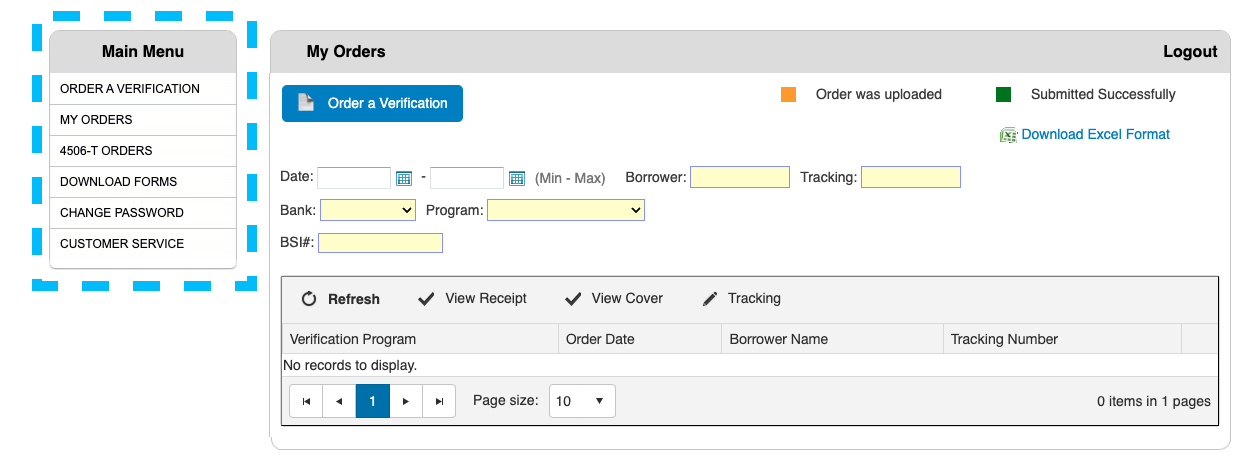1248x473 pixels.
Task: Click the 'Order was uploaded' legend text
Action: coord(879,94)
